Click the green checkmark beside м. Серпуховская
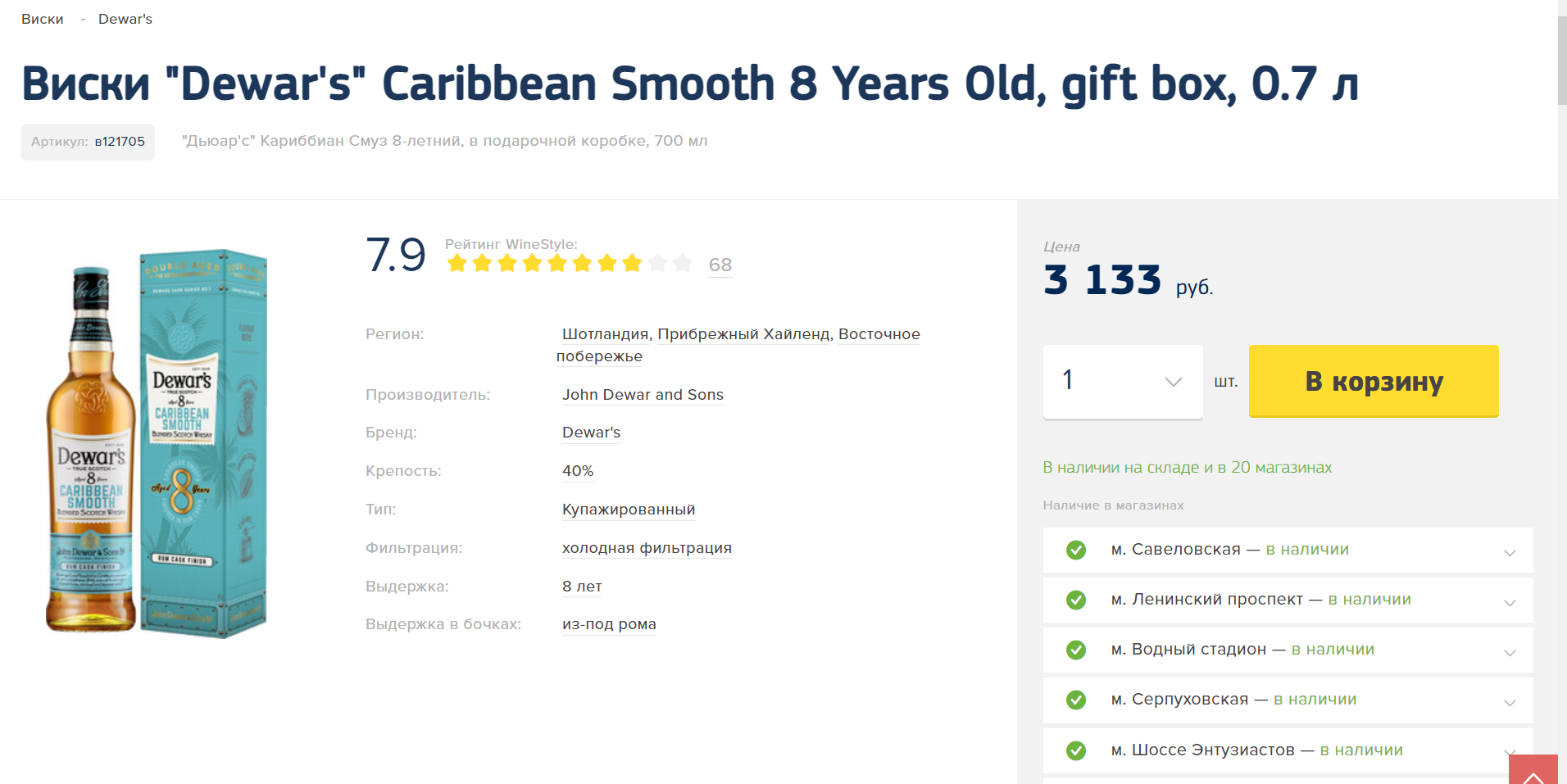This screenshot has width=1567, height=784. [1076, 700]
